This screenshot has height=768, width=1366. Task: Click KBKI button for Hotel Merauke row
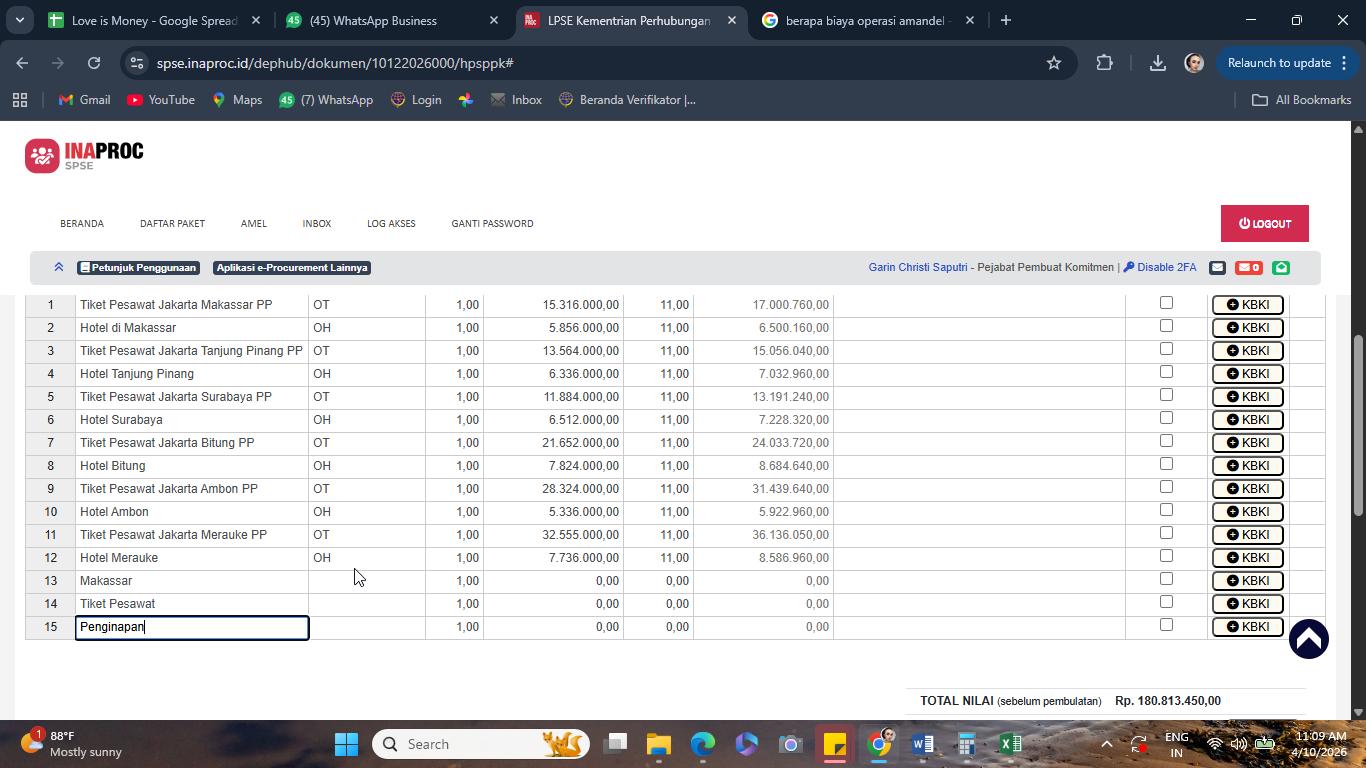point(1247,558)
